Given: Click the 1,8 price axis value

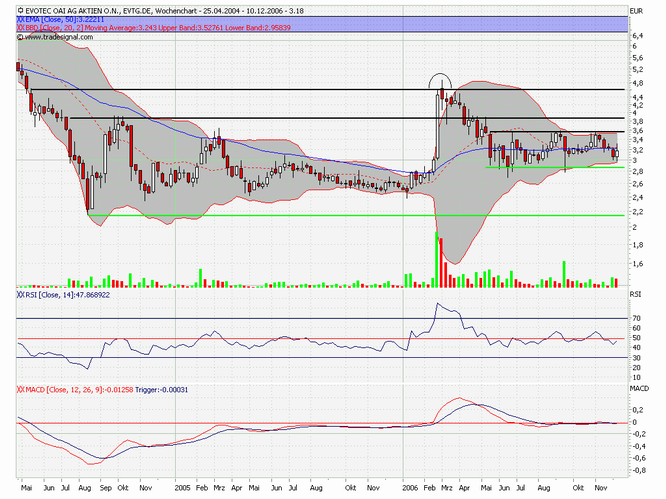Looking at the screenshot, I should (x=638, y=245).
